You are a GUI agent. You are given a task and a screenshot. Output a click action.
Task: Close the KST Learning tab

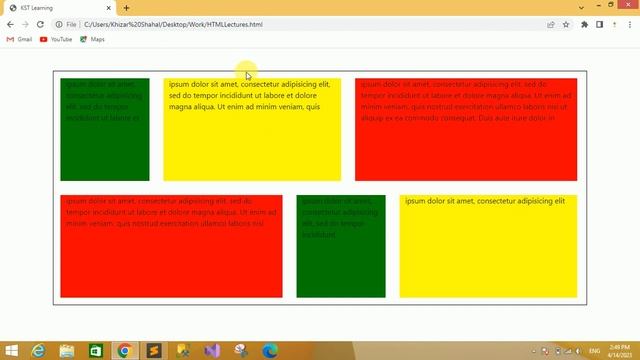pos(109,8)
